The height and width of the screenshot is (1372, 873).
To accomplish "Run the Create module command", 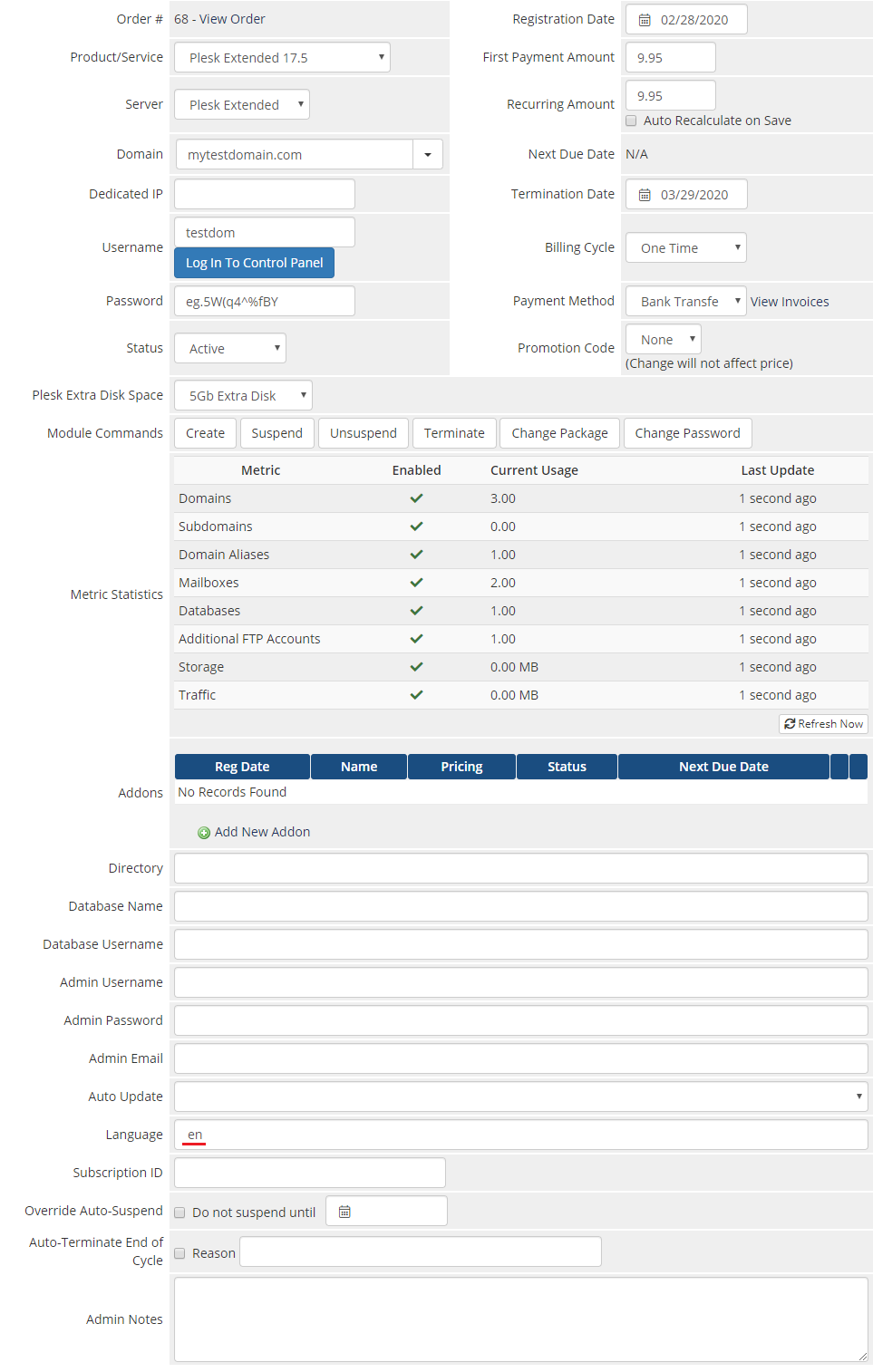I will [x=205, y=433].
